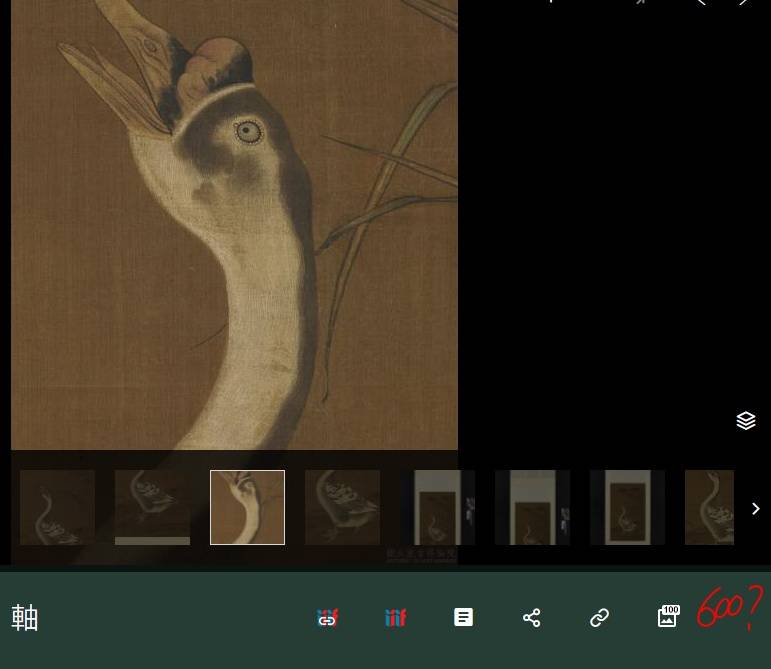Click the goose's eye in main image
The width and height of the screenshot is (771, 669).
pos(248,131)
